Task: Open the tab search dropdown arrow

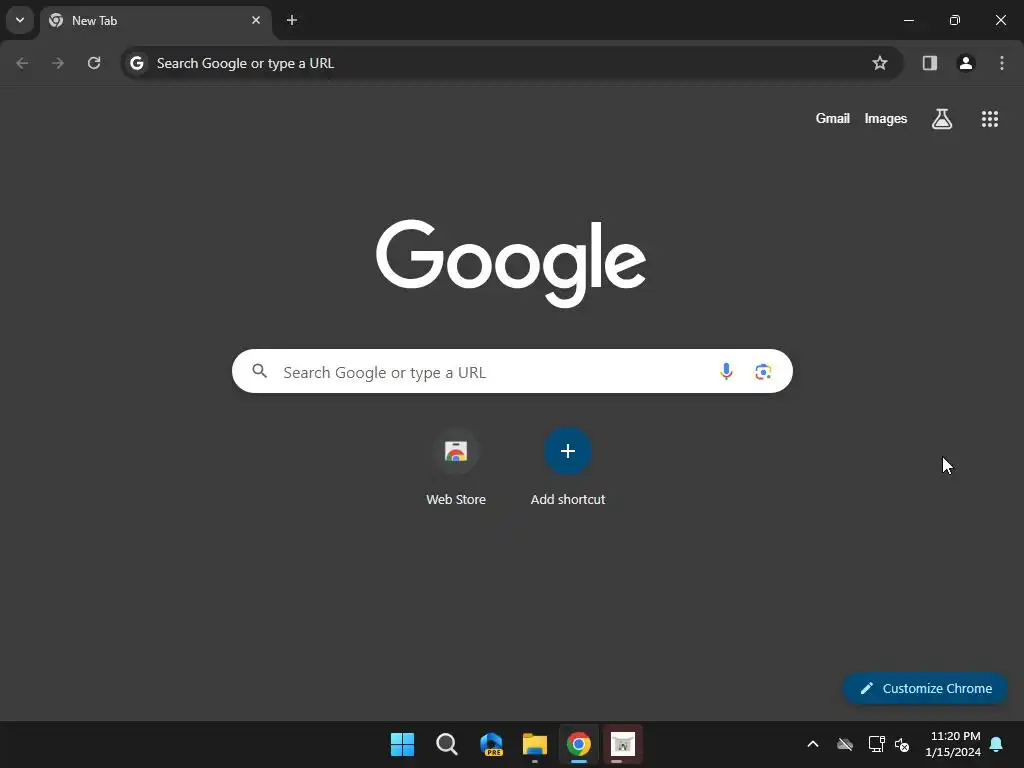Action: [x=20, y=20]
